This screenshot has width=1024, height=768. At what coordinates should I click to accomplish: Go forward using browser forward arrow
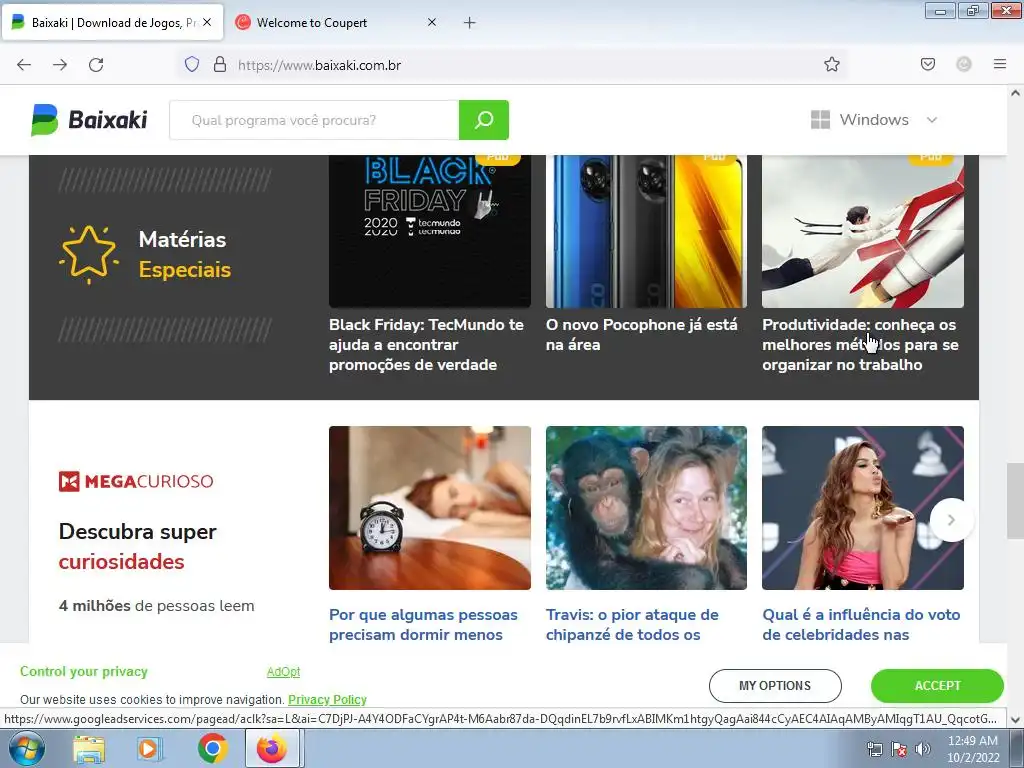tap(60, 65)
